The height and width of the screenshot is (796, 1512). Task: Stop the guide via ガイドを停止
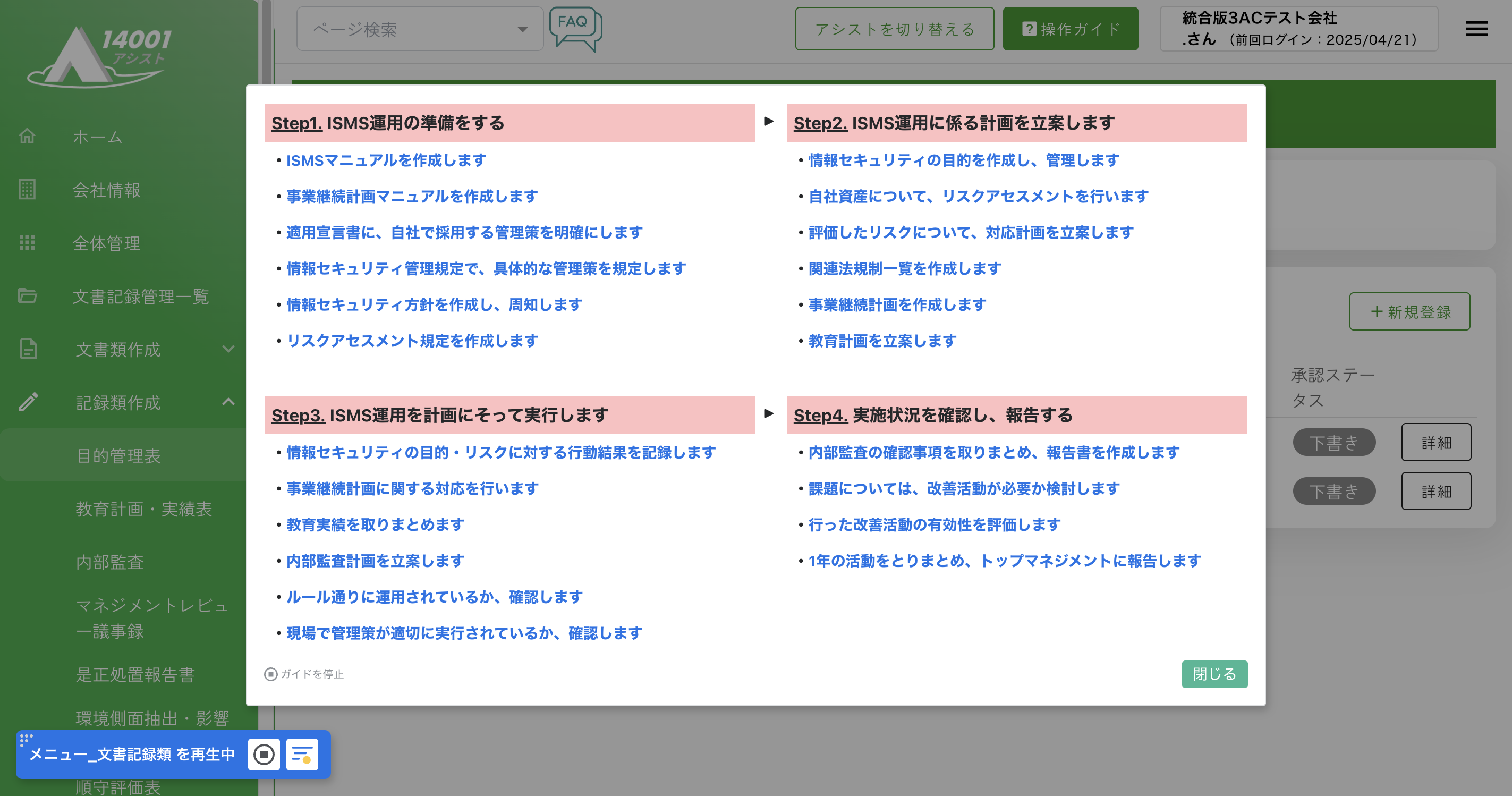click(304, 674)
